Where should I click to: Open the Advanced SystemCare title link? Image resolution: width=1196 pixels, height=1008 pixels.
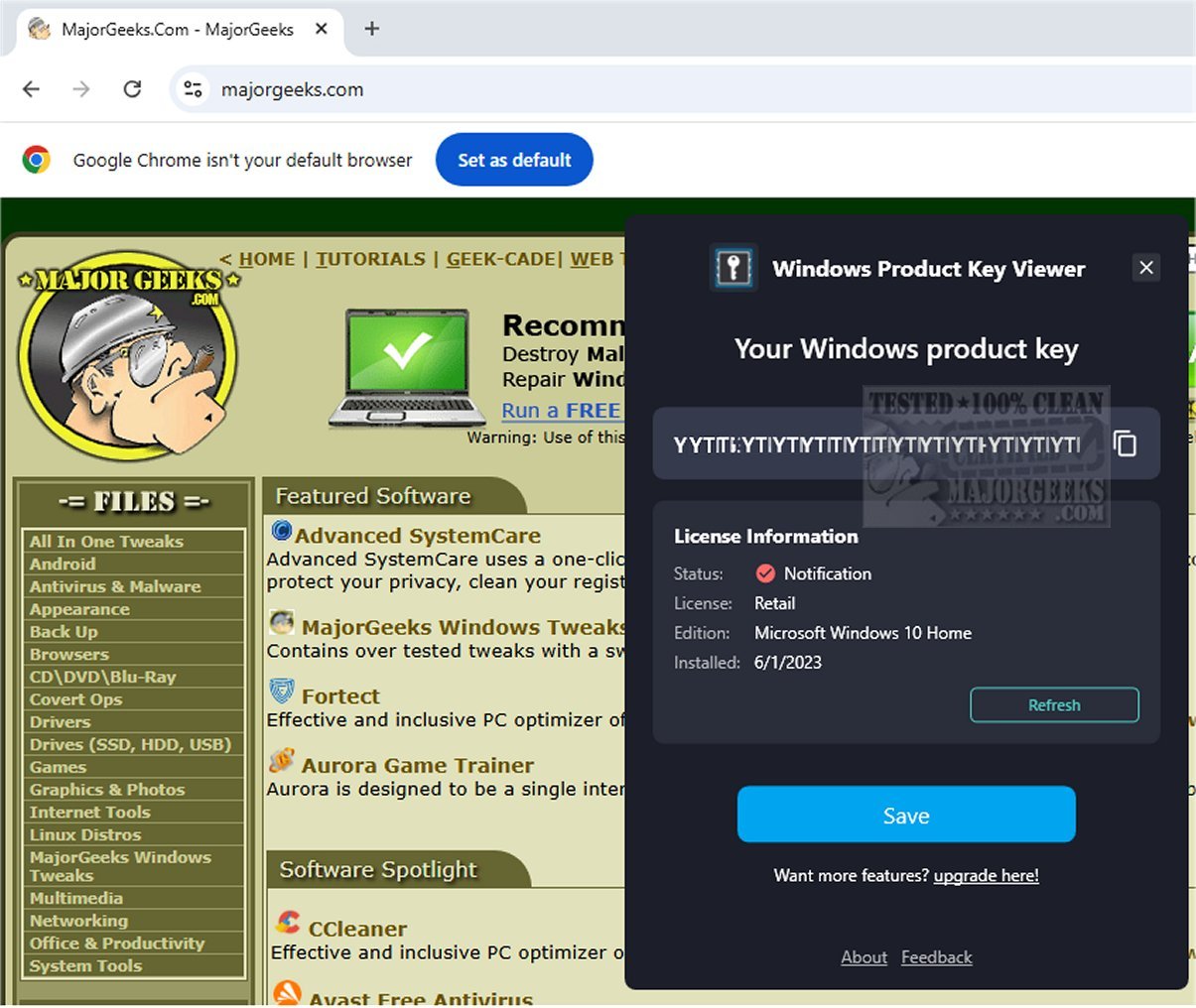418,536
